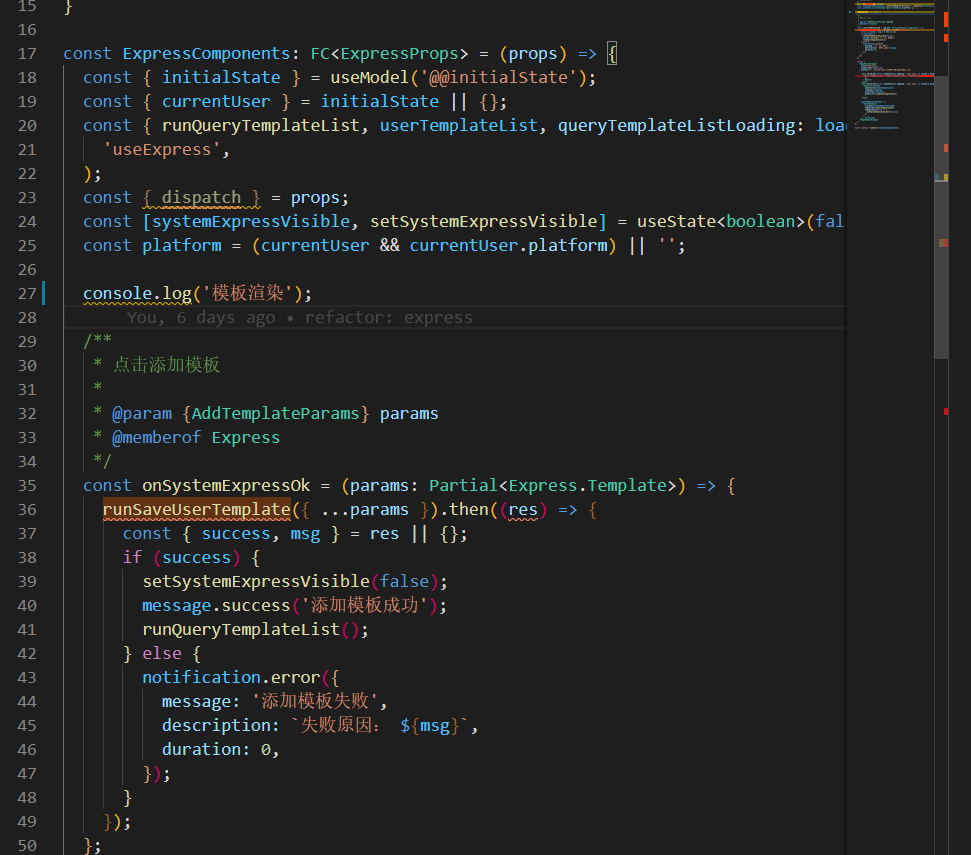
Task: Place cursor on the underlined dispatch warning
Action: click(x=201, y=197)
